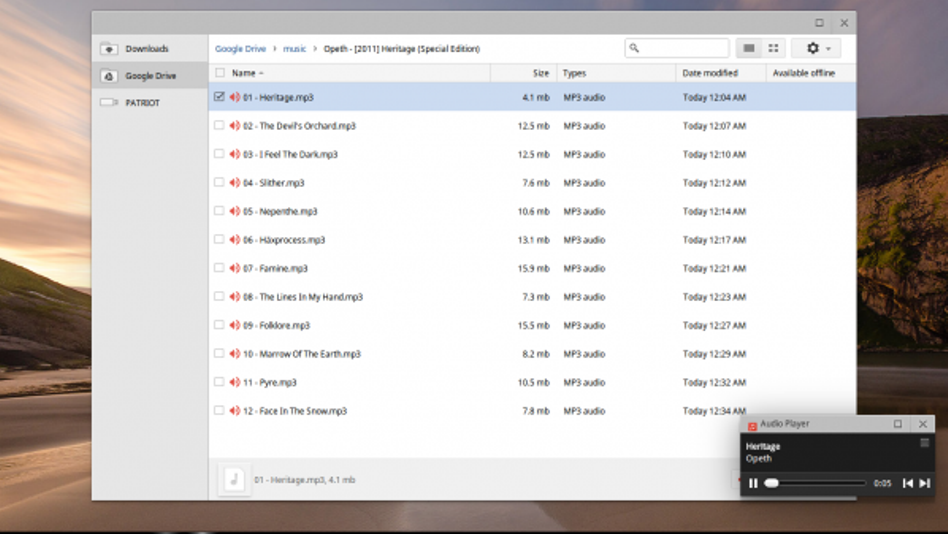
Task: Click audio icon of 11 - Pyre.mp3
Action: (x=235, y=382)
